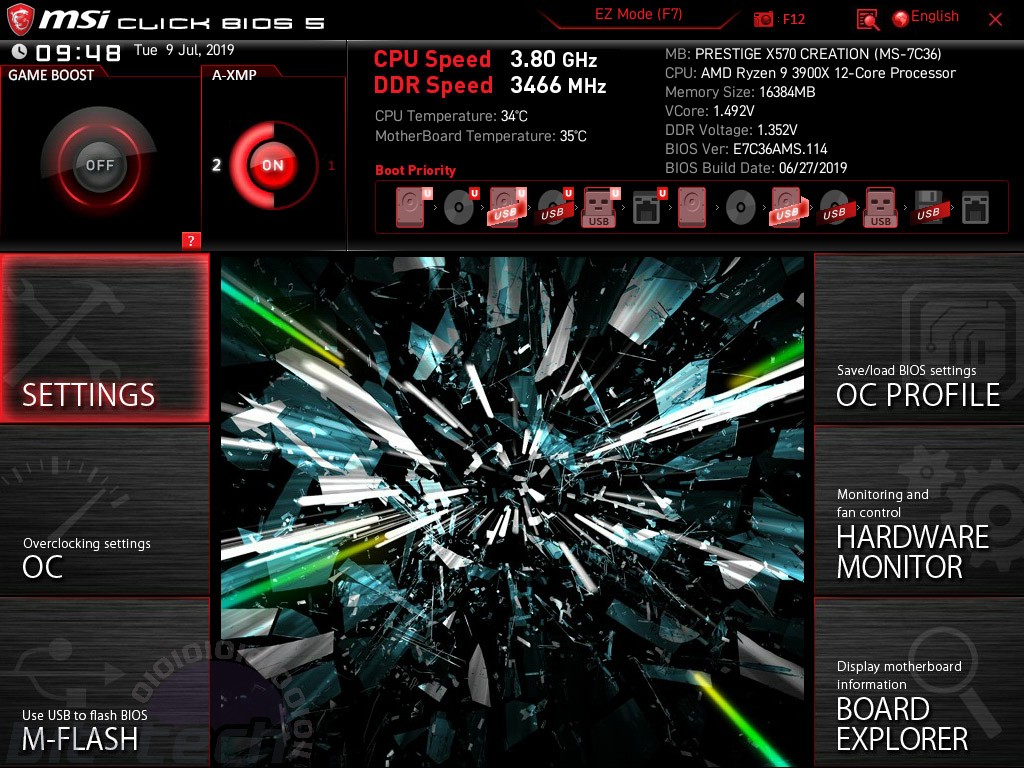Toggle the A-XMP knob currently ON
Viewport: 1024px width, 768px height.
click(273, 165)
